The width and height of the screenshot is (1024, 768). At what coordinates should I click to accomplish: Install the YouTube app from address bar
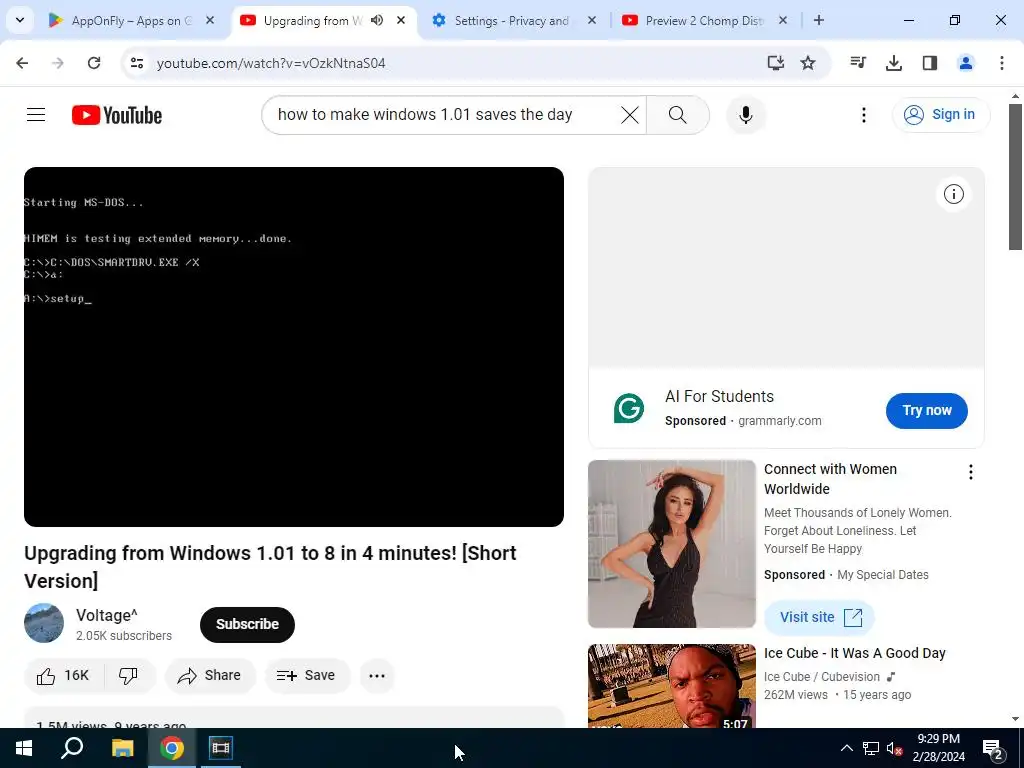[776, 63]
